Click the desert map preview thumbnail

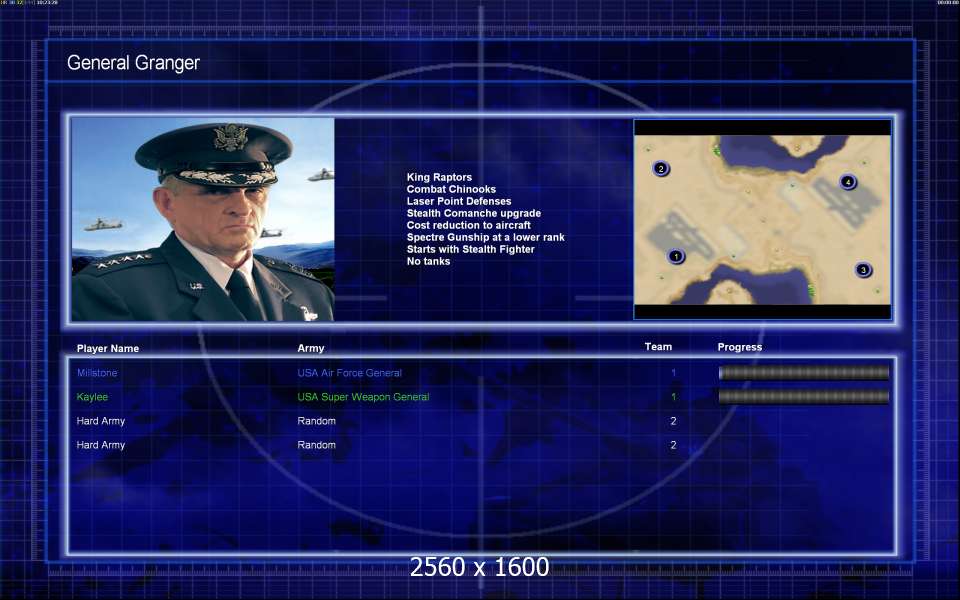pos(762,219)
